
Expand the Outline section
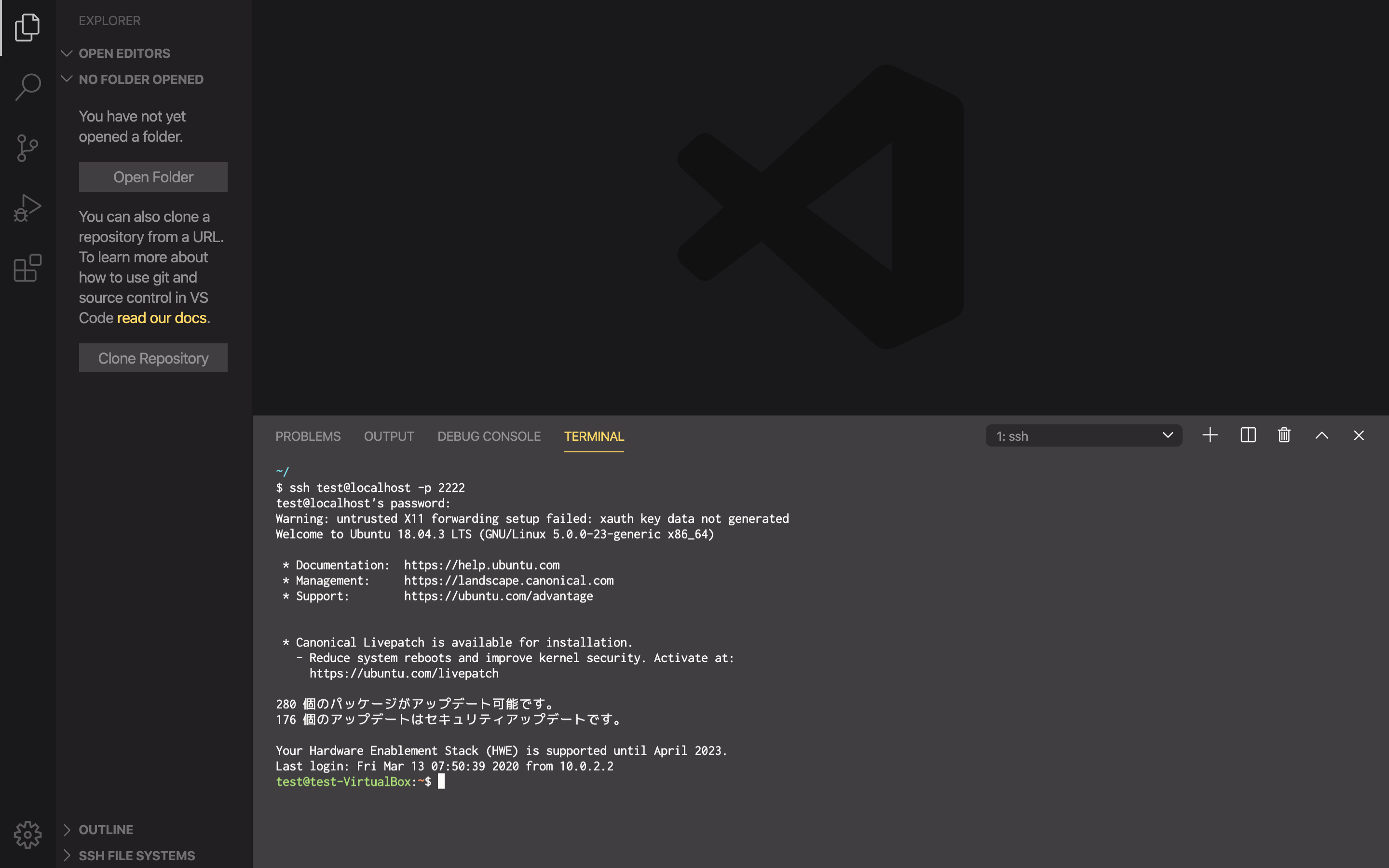pos(106,829)
